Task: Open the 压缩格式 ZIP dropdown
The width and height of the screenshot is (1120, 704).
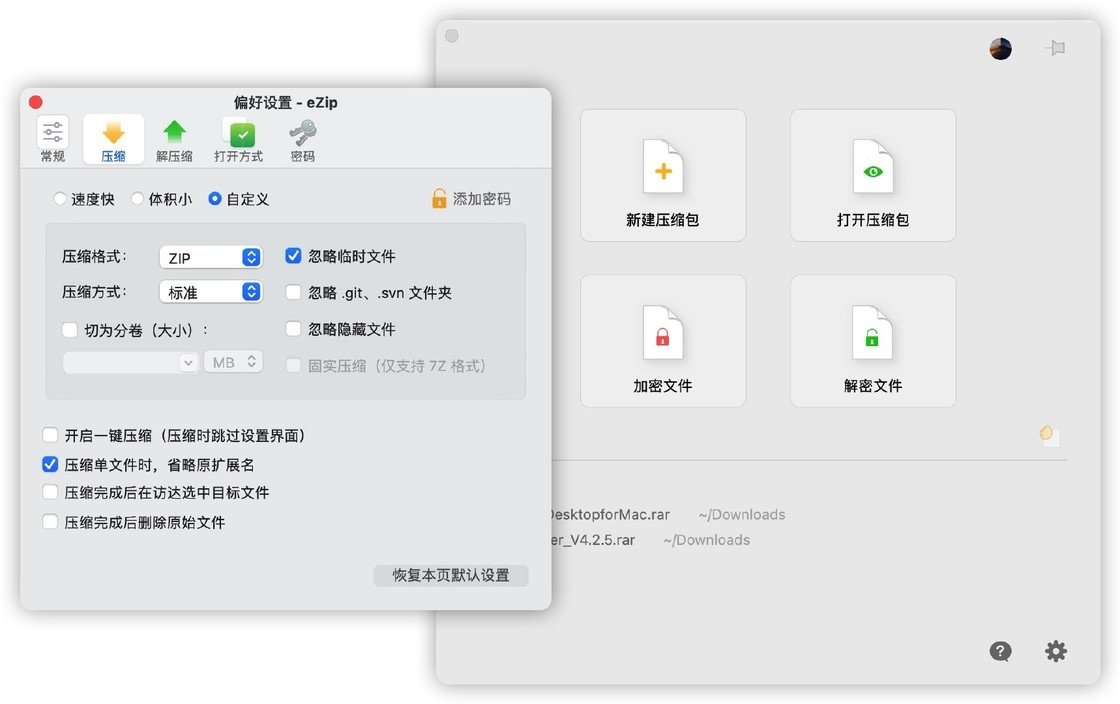Action: (211, 257)
